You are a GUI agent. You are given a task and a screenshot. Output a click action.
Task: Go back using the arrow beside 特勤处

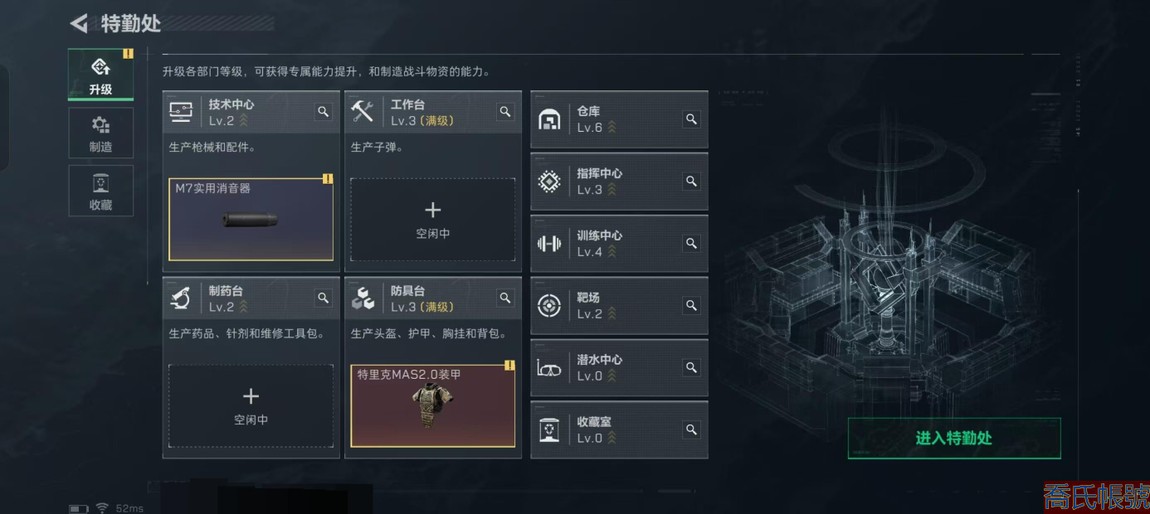click(78, 23)
